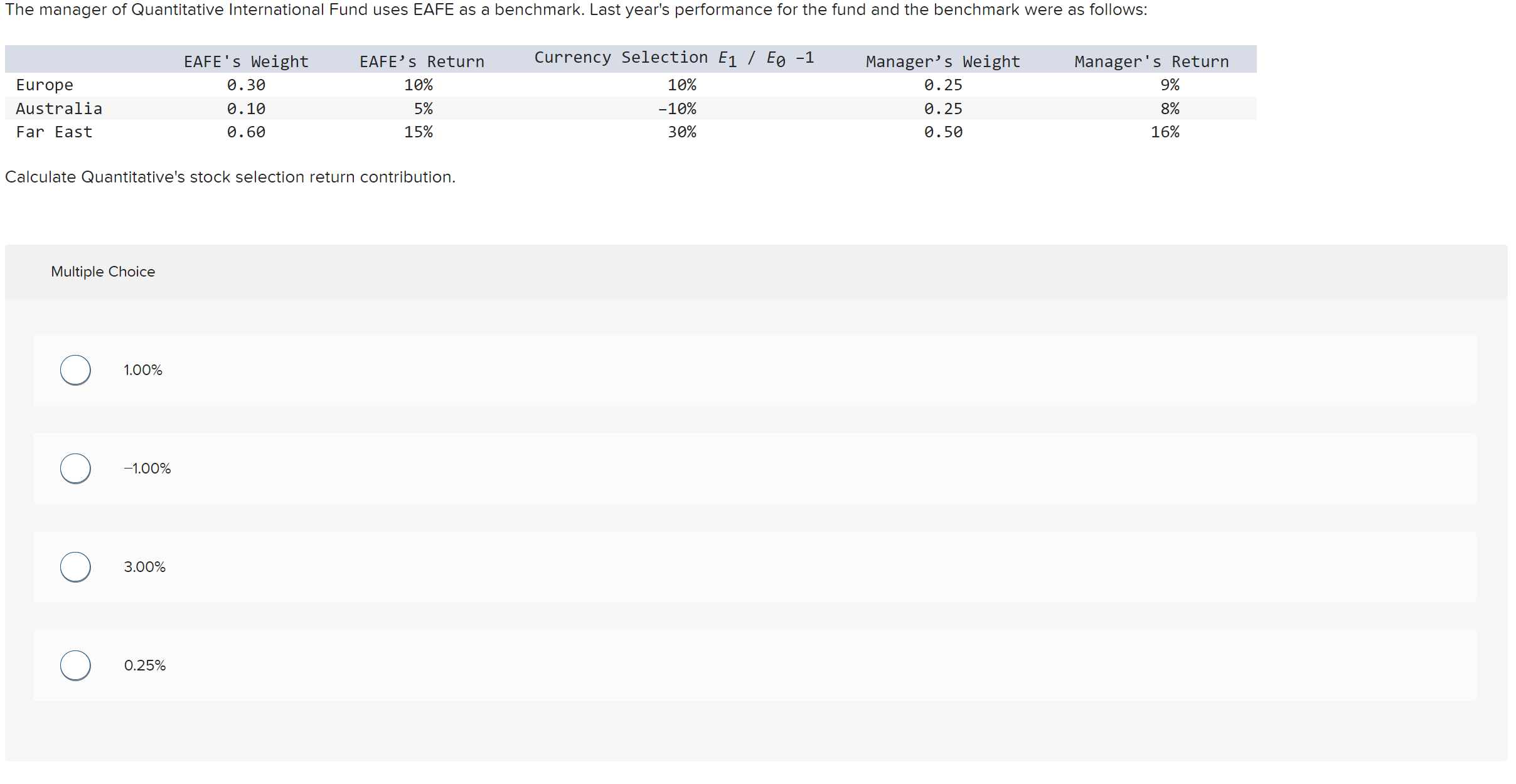Click the Manager's Return column header

(x=1151, y=61)
